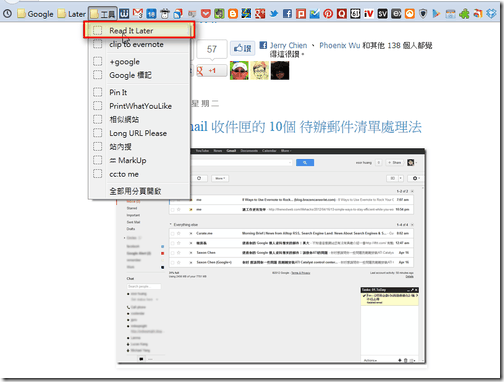The height and width of the screenshot is (382, 504).
Task: Open the red Q Quora bookmark
Action: 342,14
